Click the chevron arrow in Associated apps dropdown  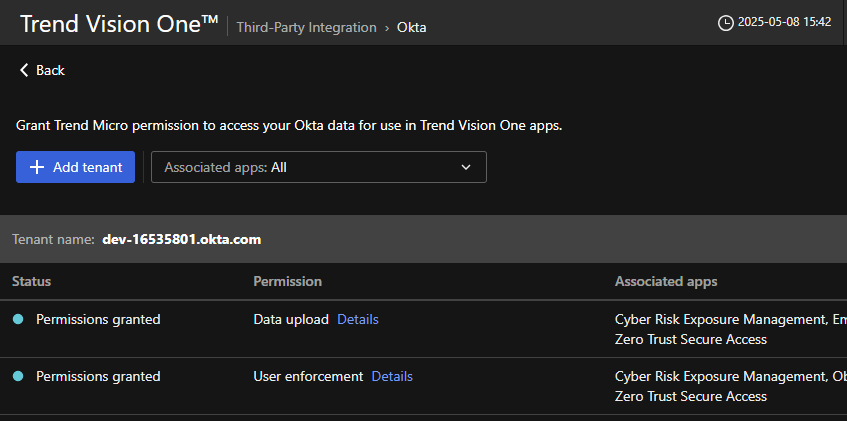466,167
